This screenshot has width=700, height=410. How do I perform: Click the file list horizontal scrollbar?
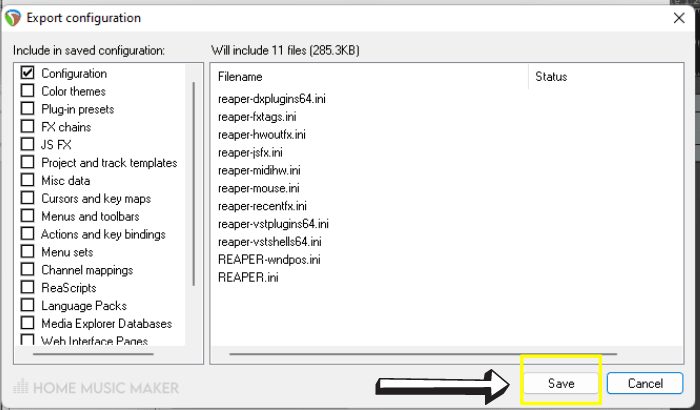point(423,354)
